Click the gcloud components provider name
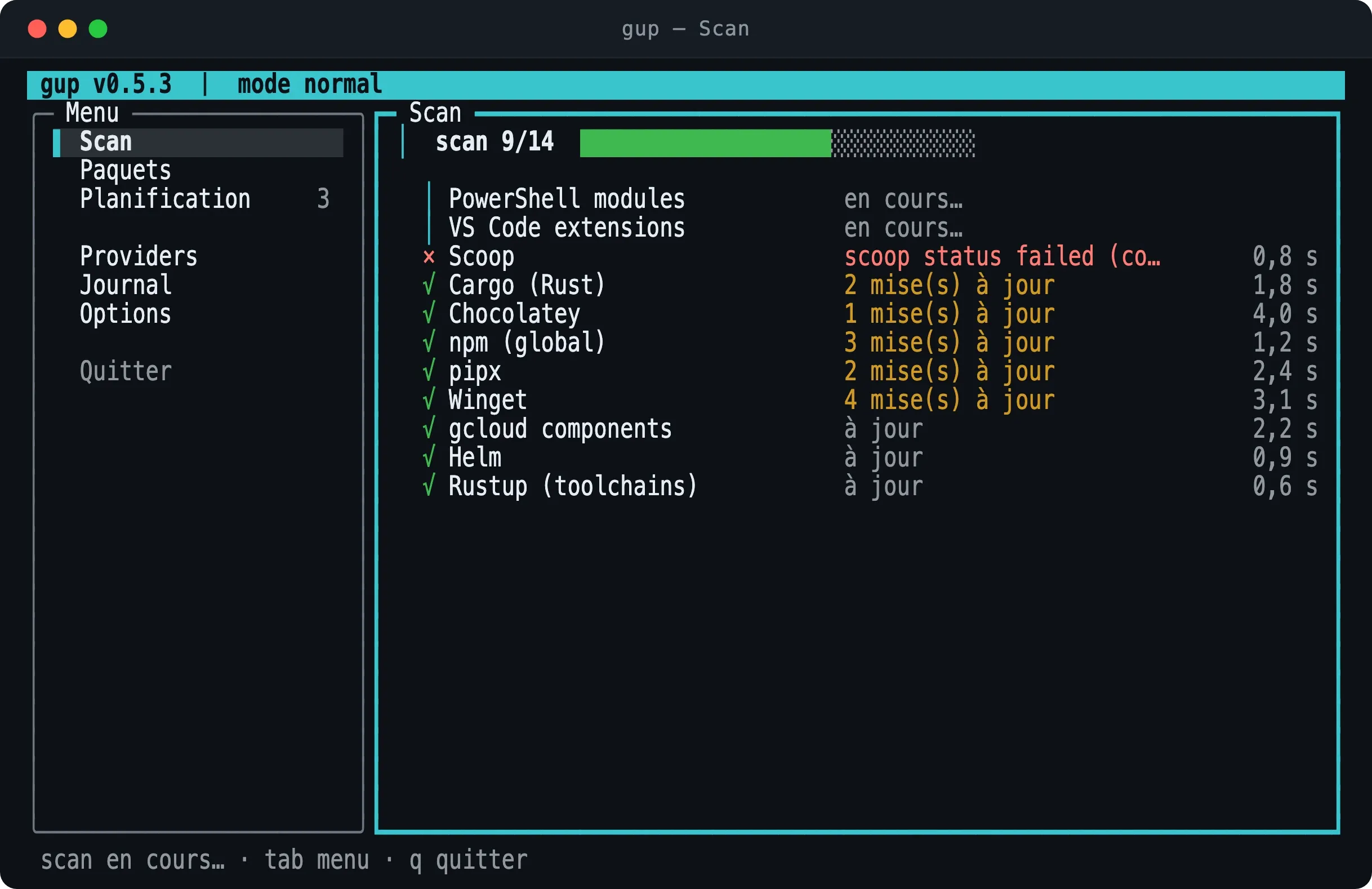This screenshot has height=889, width=1372. click(x=560, y=429)
